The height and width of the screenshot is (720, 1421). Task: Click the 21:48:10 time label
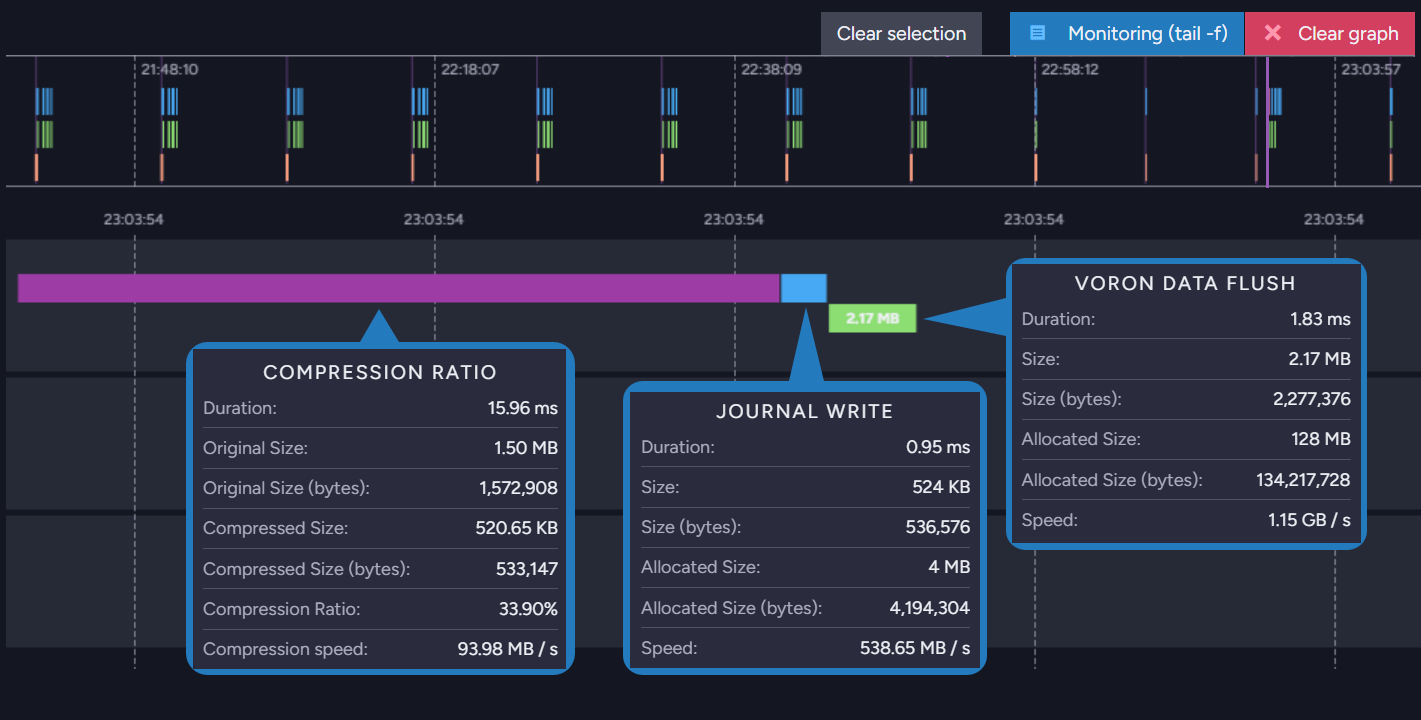pos(169,70)
